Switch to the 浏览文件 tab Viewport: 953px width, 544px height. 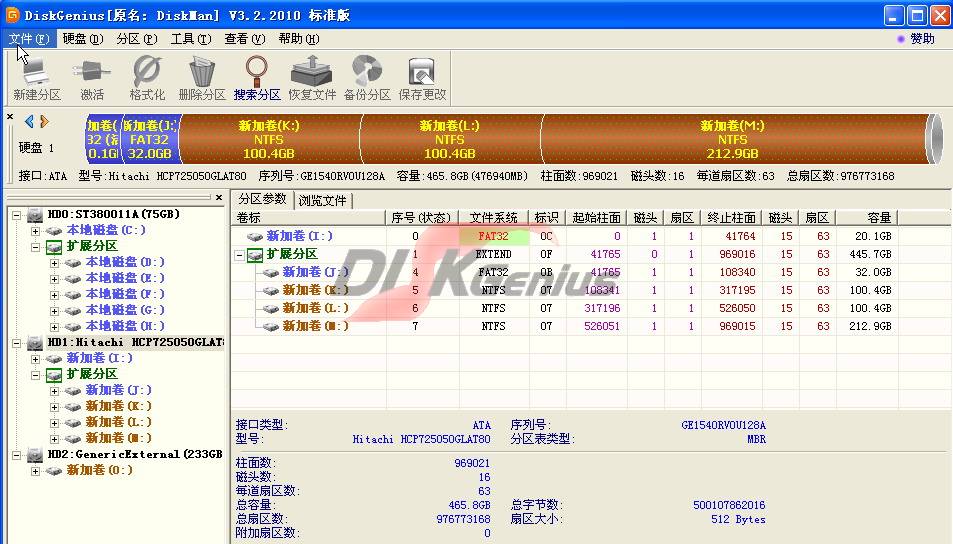323,201
